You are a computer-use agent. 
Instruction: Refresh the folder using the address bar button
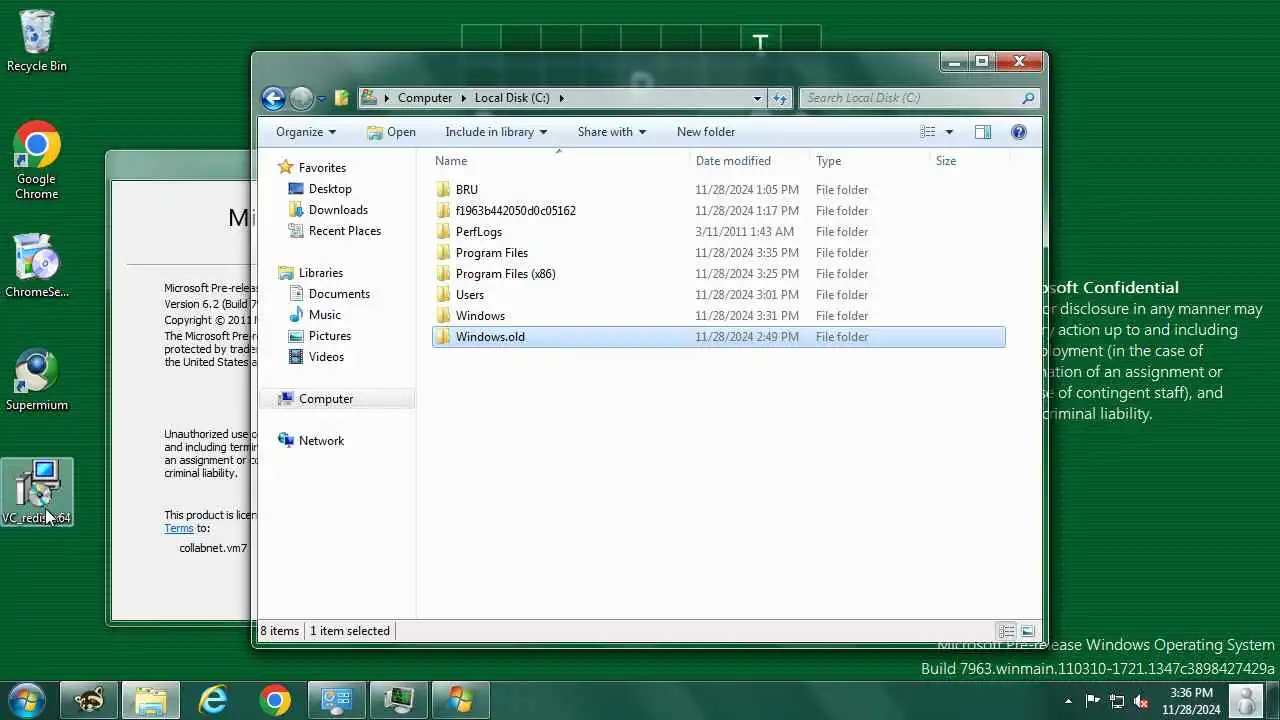pos(780,98)
